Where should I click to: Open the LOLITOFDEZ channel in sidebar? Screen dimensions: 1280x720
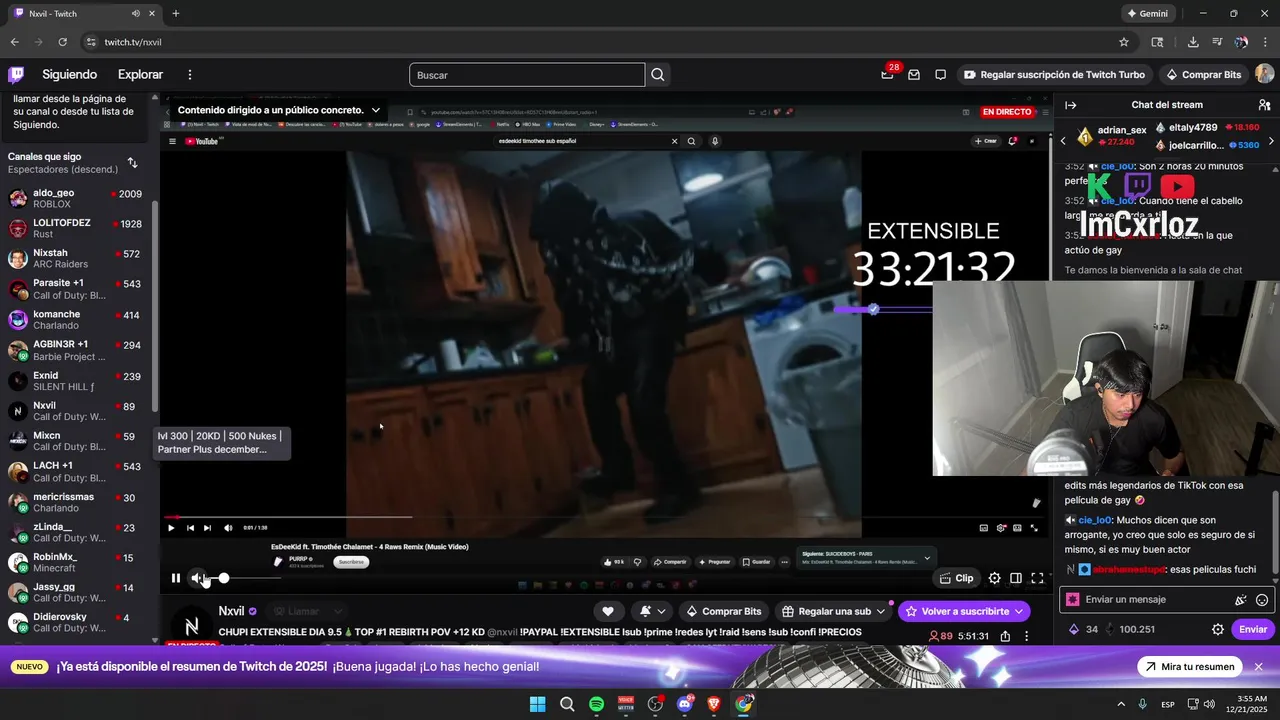click(x=75, y=228)
